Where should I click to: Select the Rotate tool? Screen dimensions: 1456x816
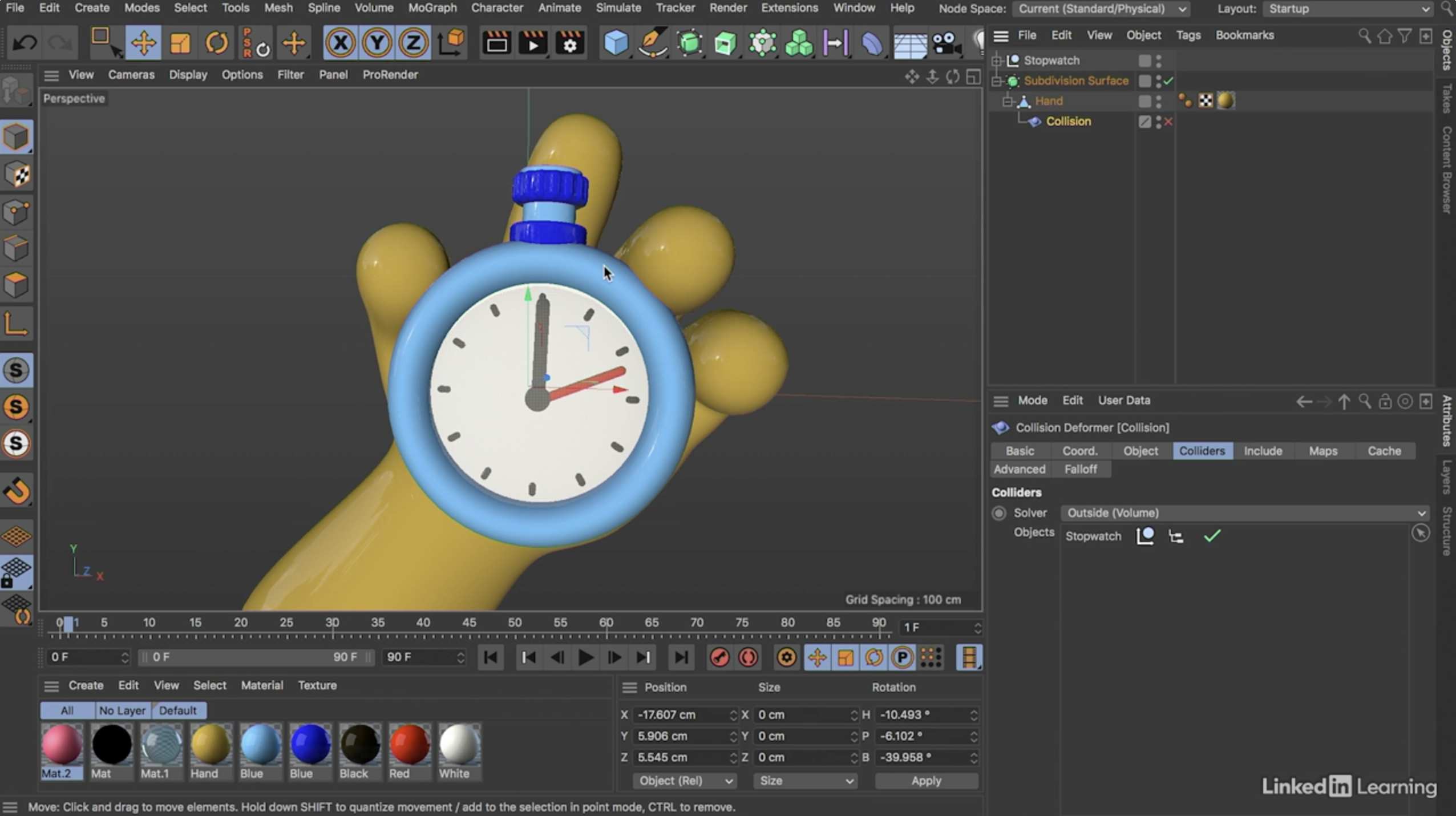pos(217,42)
